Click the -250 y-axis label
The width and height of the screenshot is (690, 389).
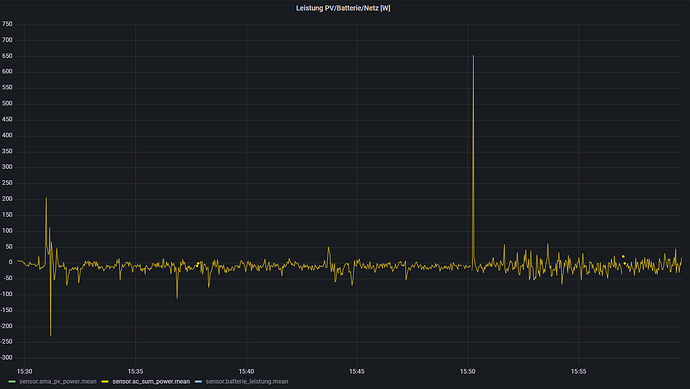(x=7, y=342)
